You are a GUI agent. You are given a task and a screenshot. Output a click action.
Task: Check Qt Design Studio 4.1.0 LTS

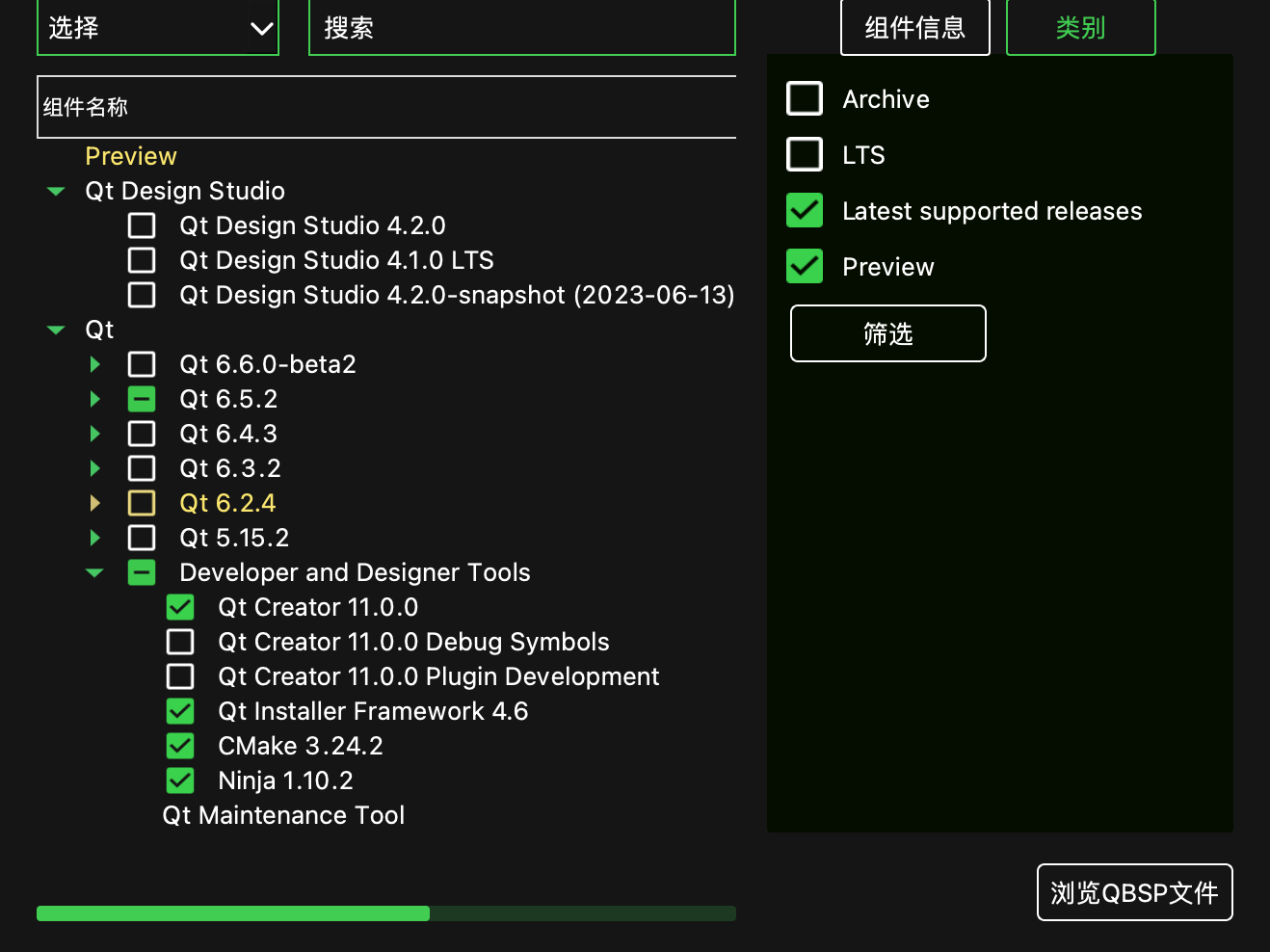tap(142, 260)
